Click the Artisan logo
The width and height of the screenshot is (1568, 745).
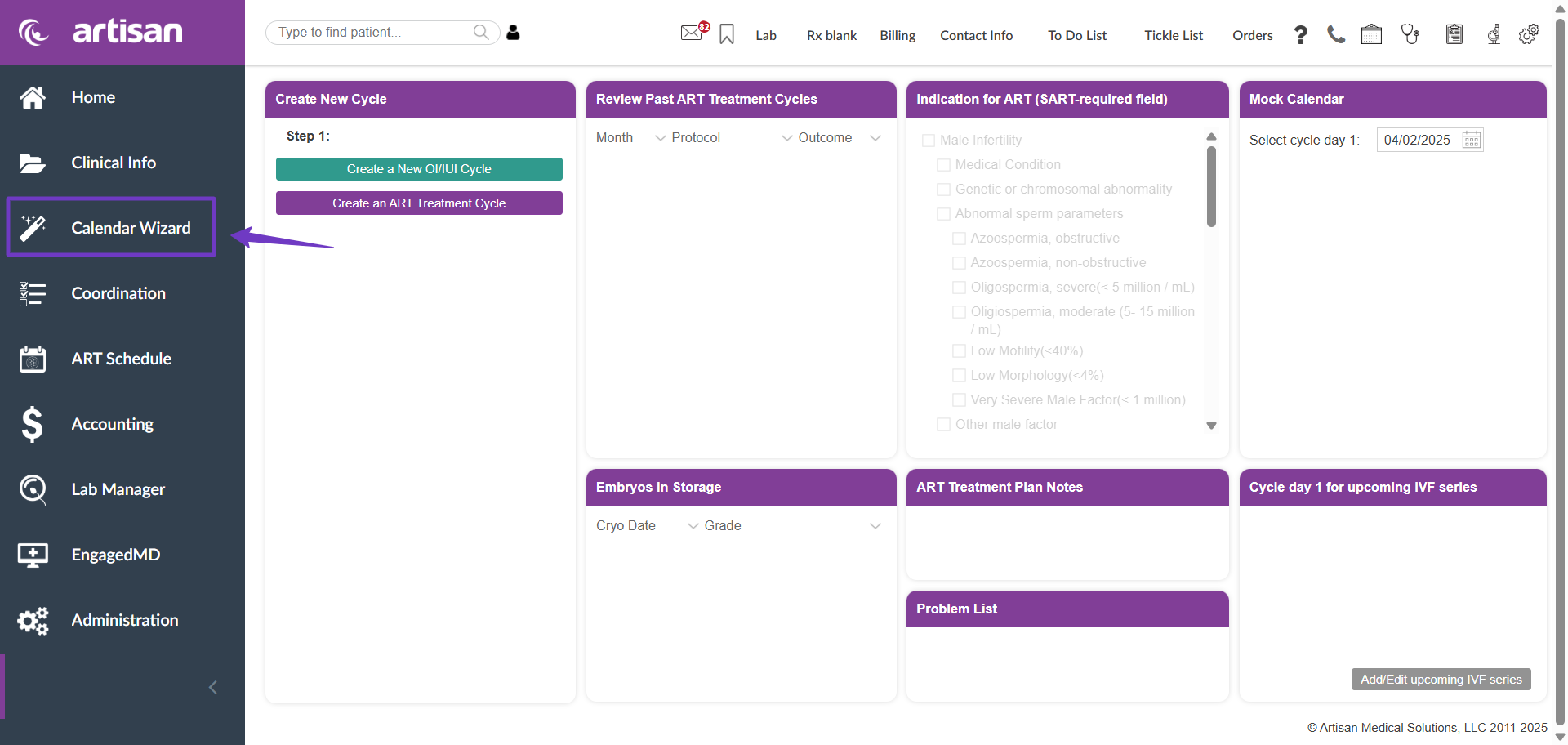point(100,32)
